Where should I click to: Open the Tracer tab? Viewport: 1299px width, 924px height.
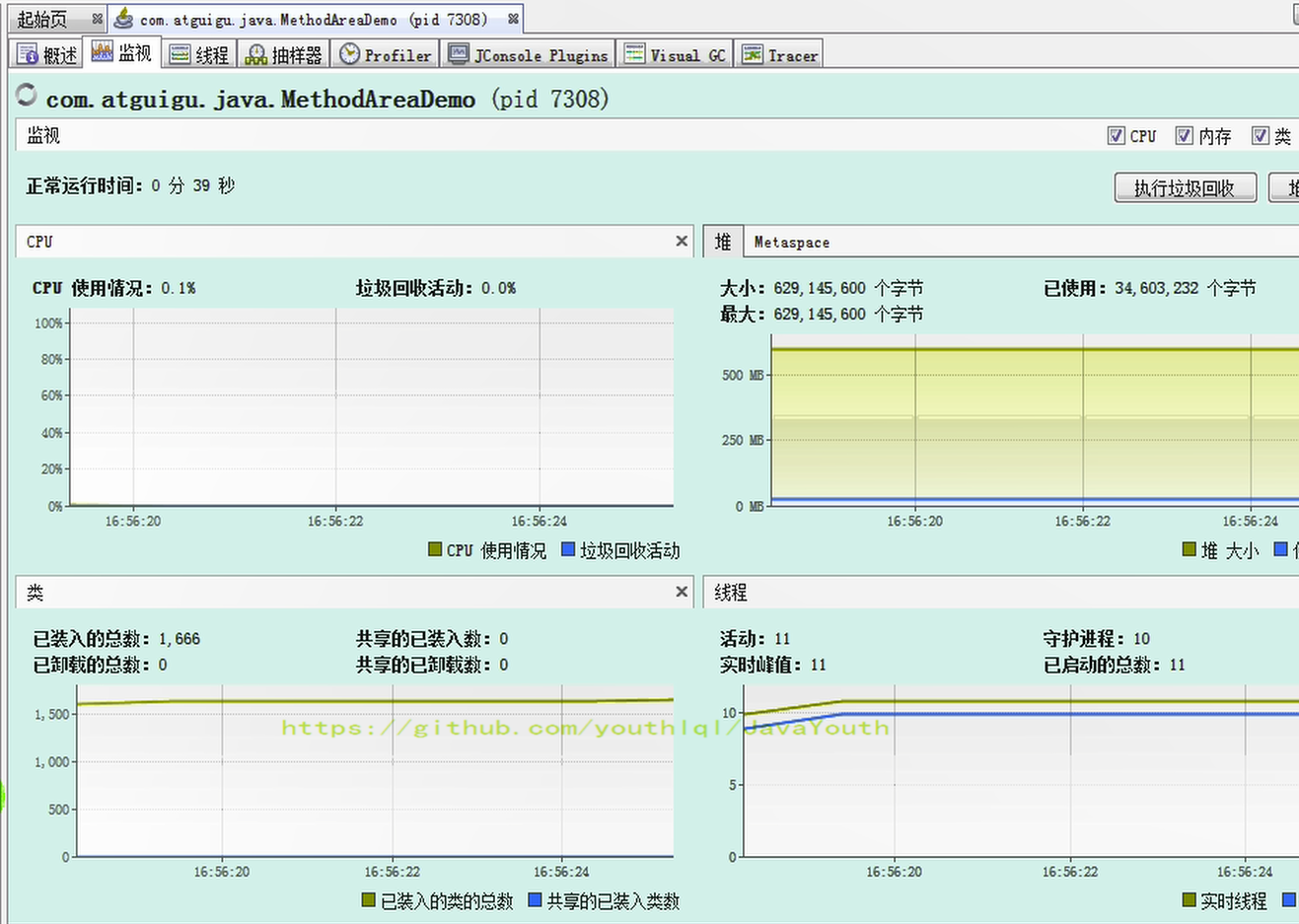(x=779, y=55)
